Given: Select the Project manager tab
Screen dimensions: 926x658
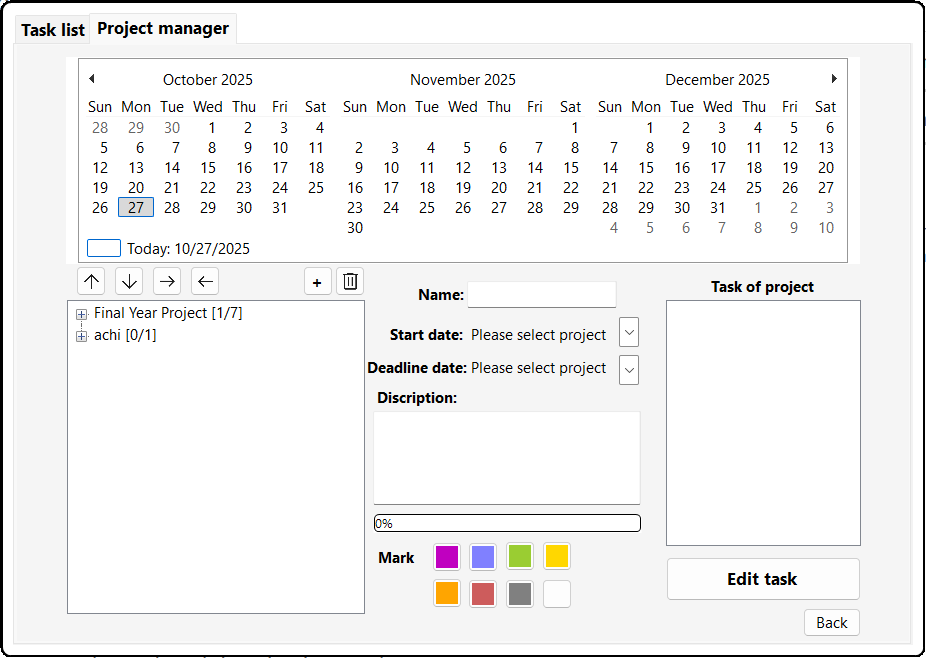Looking at the screenshot, I should pos(163,28).
